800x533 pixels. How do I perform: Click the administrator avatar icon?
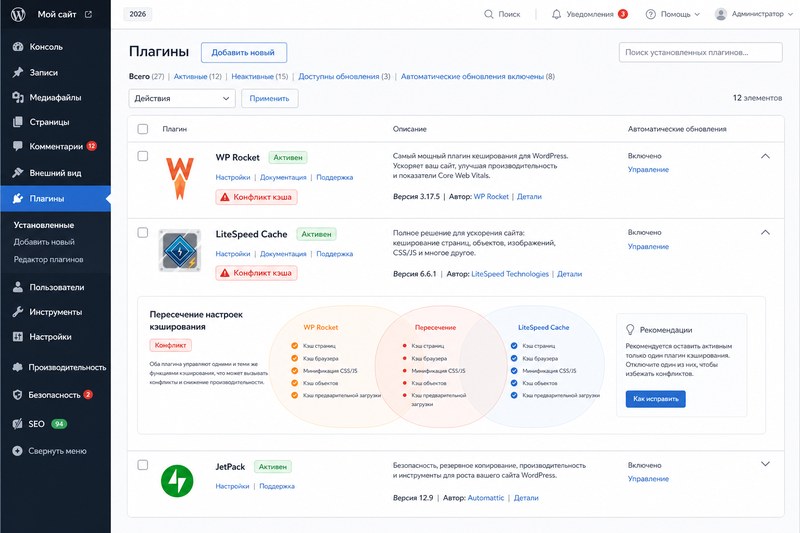click(x=720, y=14)
